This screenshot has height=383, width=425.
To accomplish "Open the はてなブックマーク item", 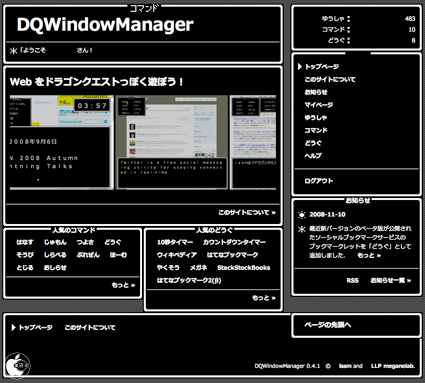I will [x=232, y=255].
